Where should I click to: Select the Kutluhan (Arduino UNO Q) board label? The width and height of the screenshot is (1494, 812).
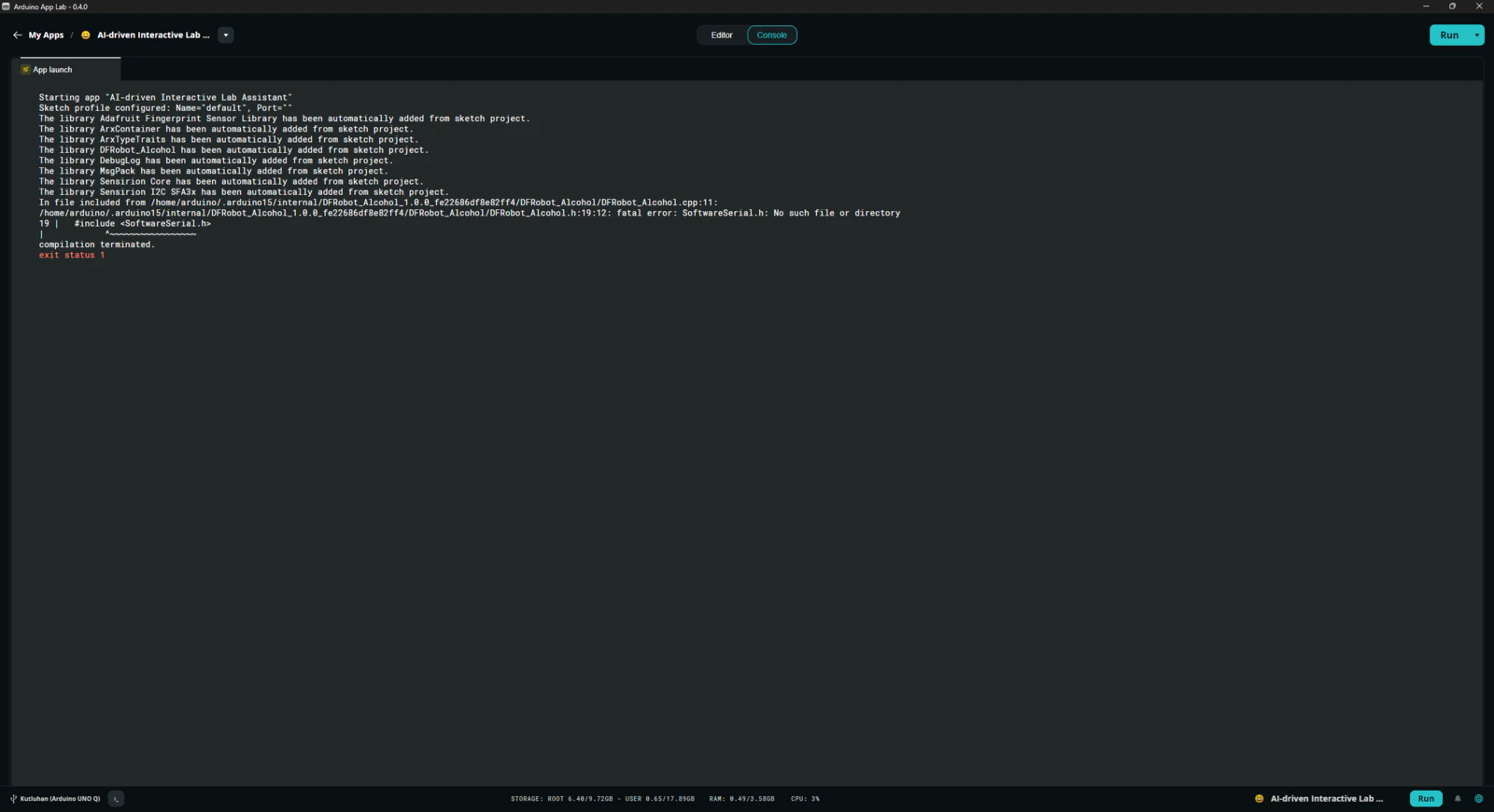60,799
